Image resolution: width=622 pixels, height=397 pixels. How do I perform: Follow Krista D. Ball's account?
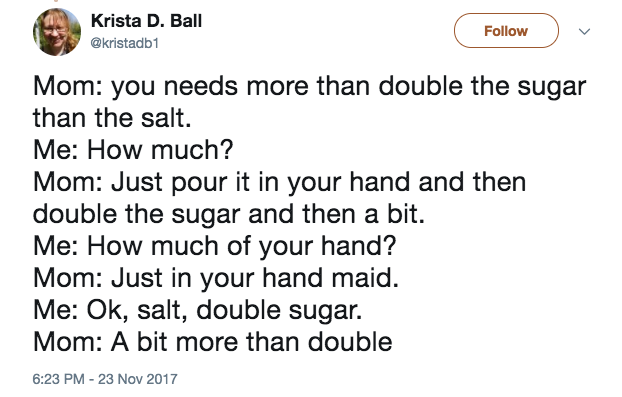(x=506, y=31)
